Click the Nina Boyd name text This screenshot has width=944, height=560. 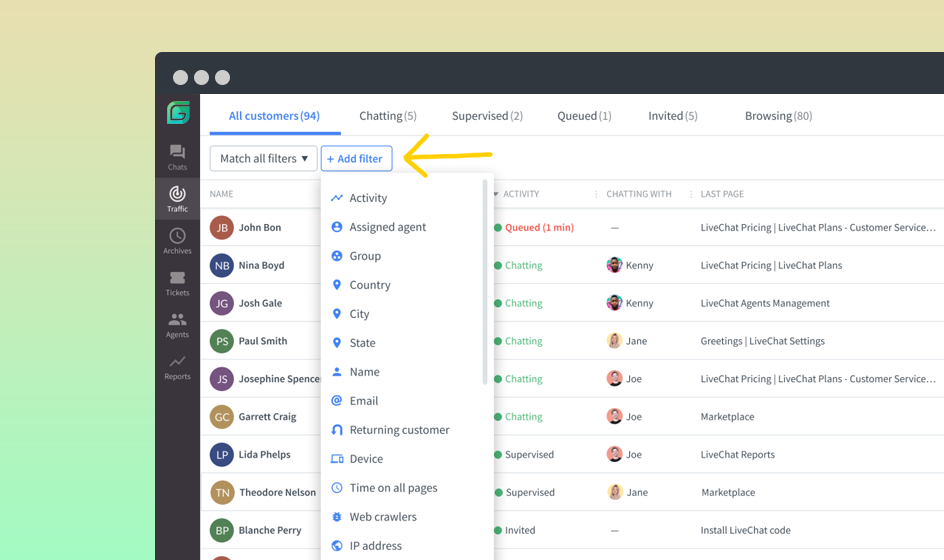[x=261, y=266]
